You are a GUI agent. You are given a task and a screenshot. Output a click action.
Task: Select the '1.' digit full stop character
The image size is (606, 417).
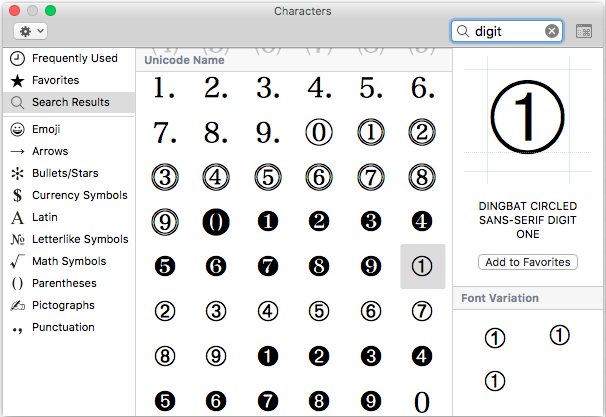165,88
